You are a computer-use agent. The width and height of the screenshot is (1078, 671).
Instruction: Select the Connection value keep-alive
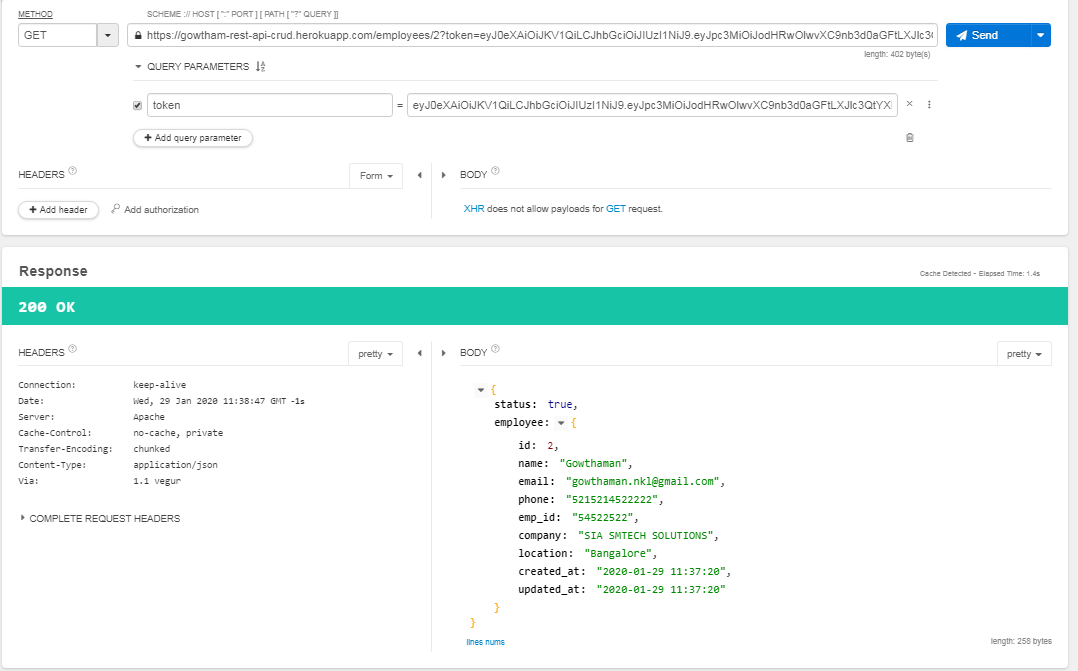pos(160,385)
